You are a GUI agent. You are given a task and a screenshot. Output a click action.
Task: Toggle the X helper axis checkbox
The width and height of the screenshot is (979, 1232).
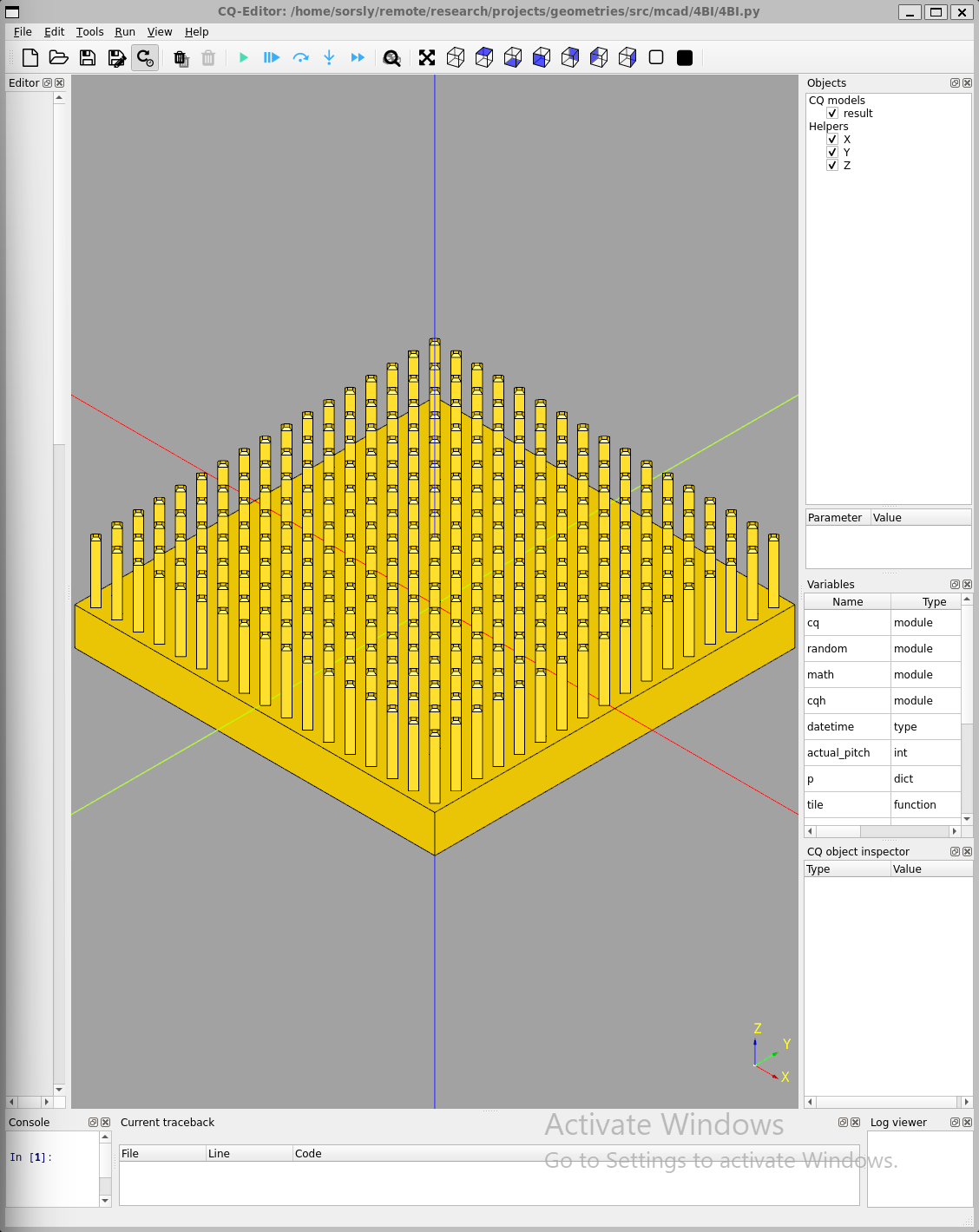click(832, 140)
